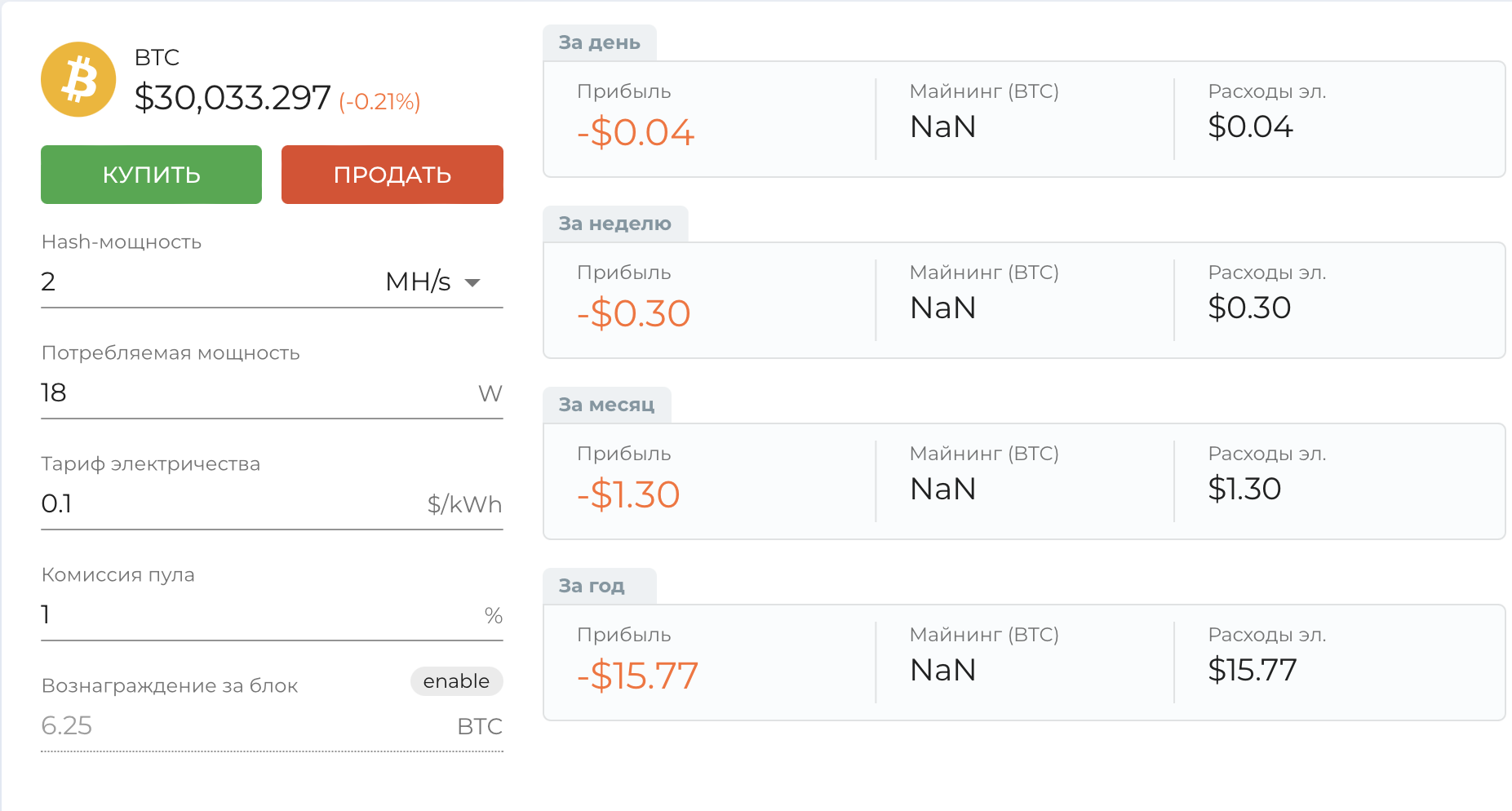Select the За день tab
The image size is (1512, 811).
599,43
